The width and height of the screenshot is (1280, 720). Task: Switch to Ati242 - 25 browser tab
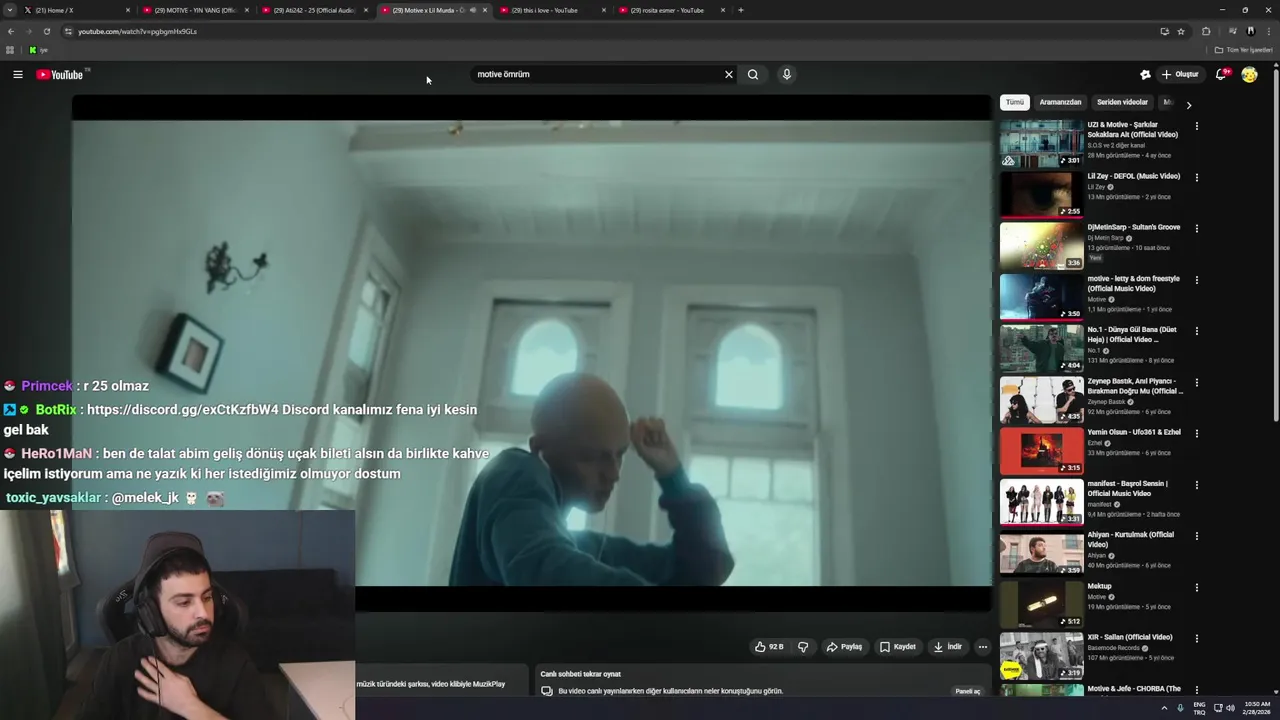coord(314,10)
